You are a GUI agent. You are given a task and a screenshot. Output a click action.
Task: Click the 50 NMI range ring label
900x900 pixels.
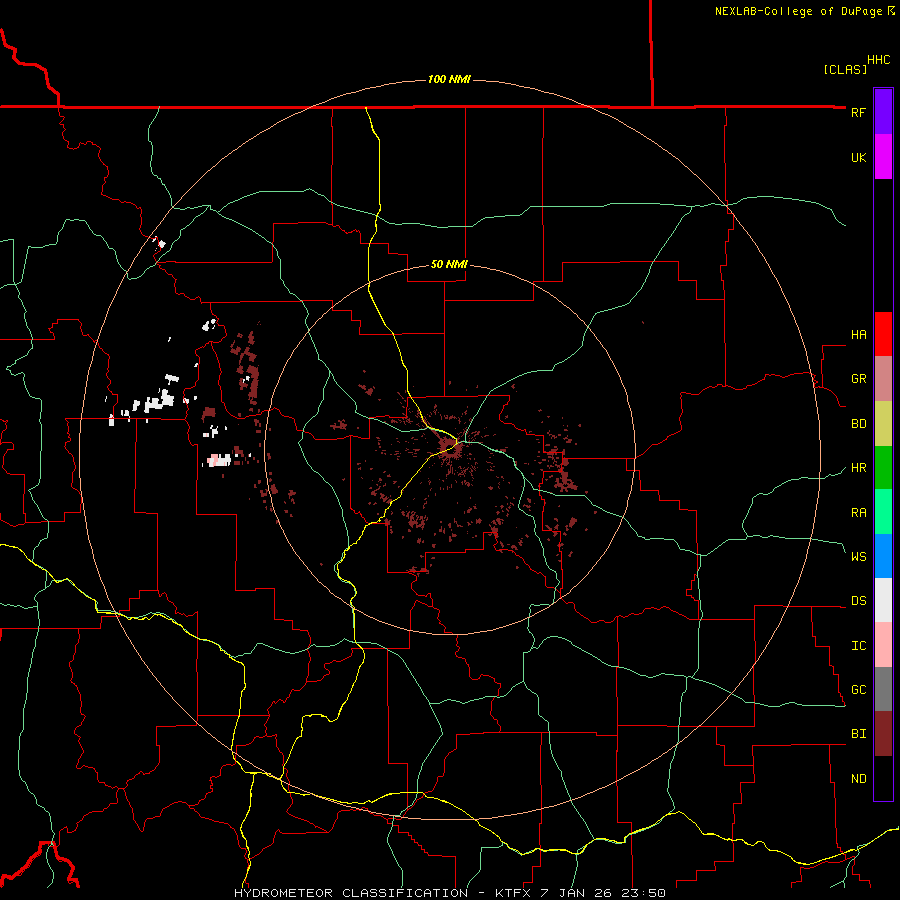coord(449,264)
